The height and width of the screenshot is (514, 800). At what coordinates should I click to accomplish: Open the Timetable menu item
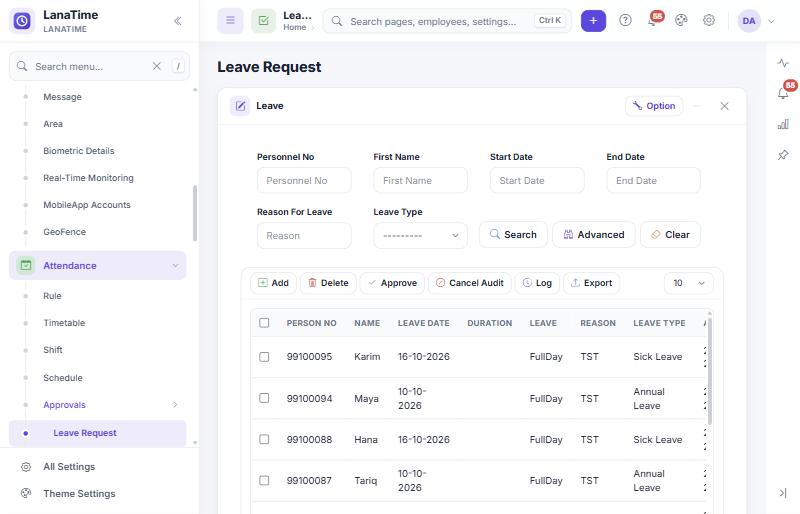(64, 323)
